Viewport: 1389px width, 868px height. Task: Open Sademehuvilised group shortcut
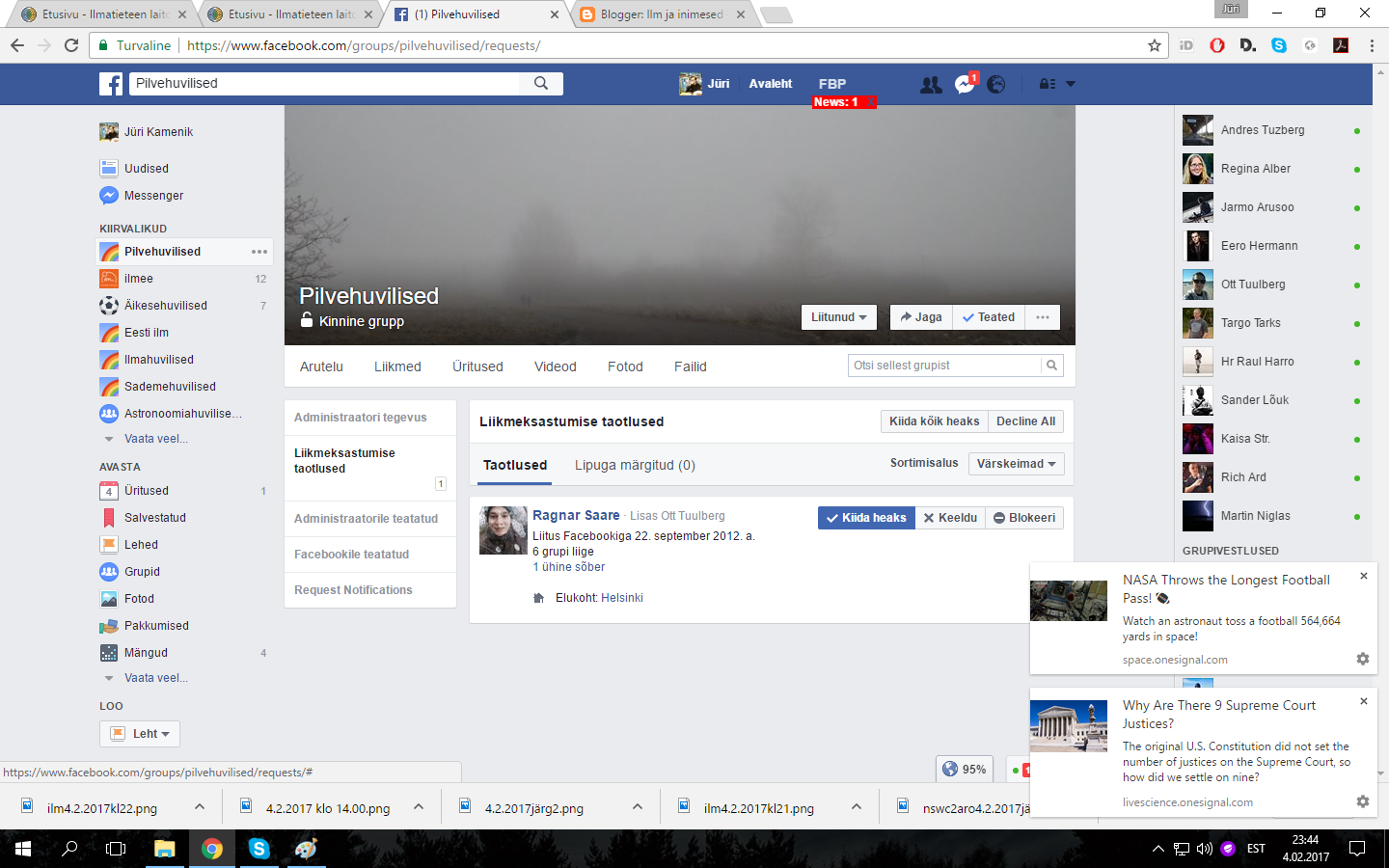point(170,387)
